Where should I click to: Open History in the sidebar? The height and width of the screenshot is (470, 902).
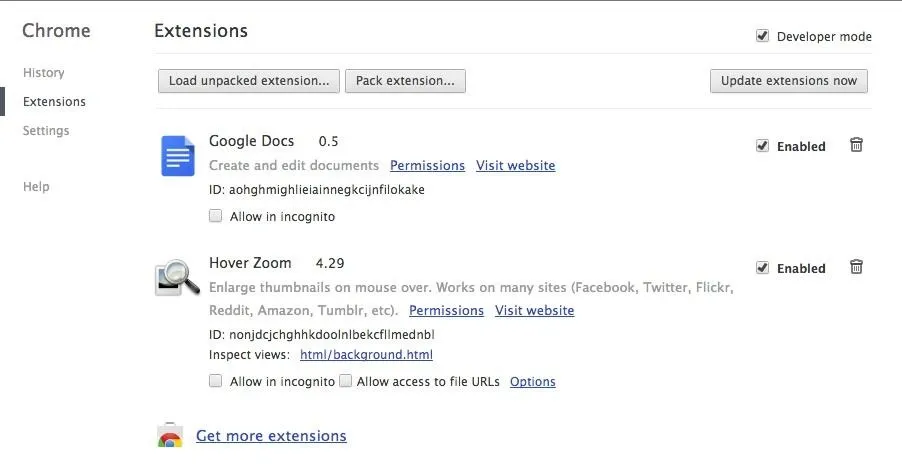point(44,72)
